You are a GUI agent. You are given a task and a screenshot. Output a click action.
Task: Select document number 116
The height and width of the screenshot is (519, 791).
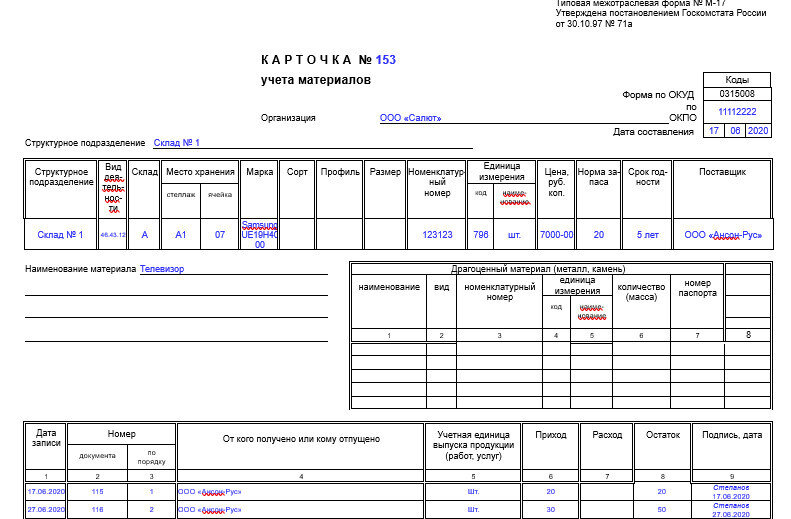coord(97,509)
